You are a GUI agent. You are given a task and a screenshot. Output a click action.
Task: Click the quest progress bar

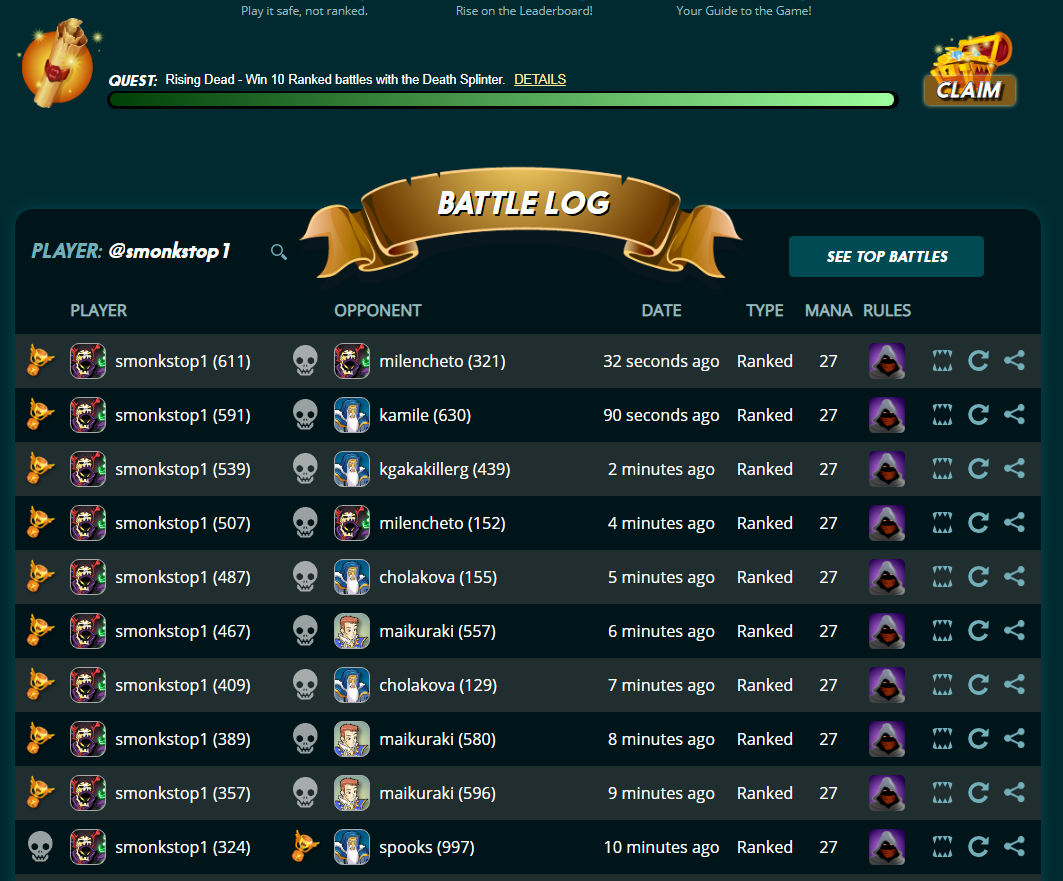502,100
